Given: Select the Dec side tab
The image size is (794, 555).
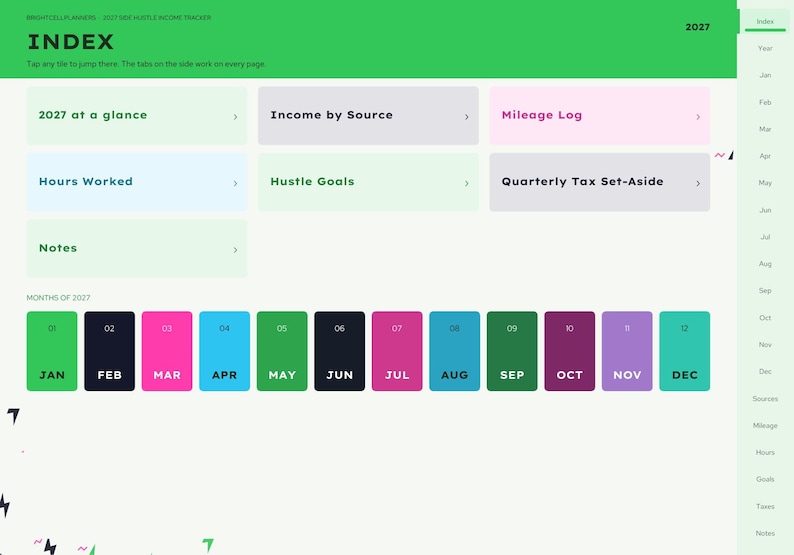Looking at the screenshot, I should click(x=765, y=372).
